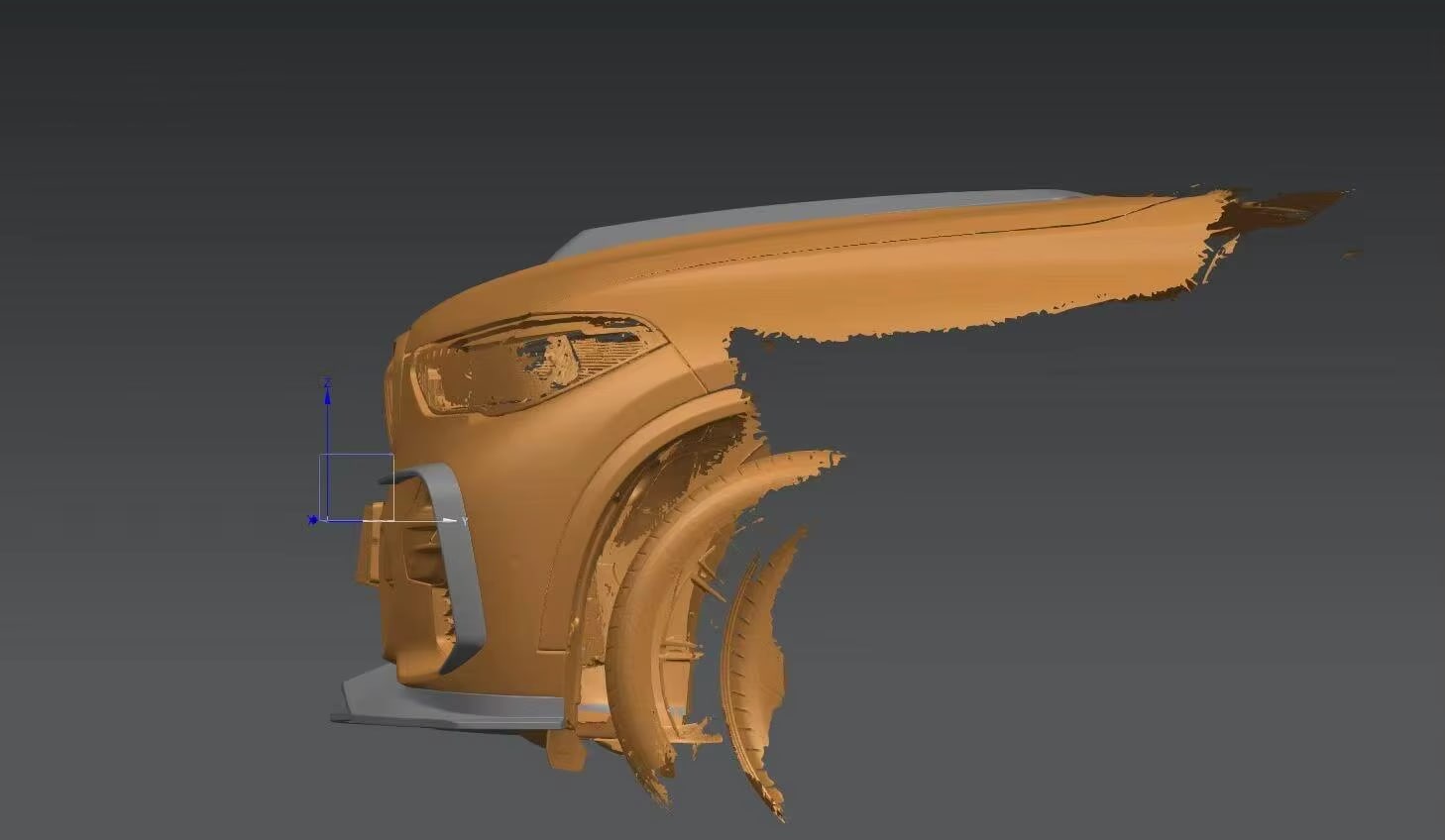Click the blue star pivot marker at gizmo origin

314,520
